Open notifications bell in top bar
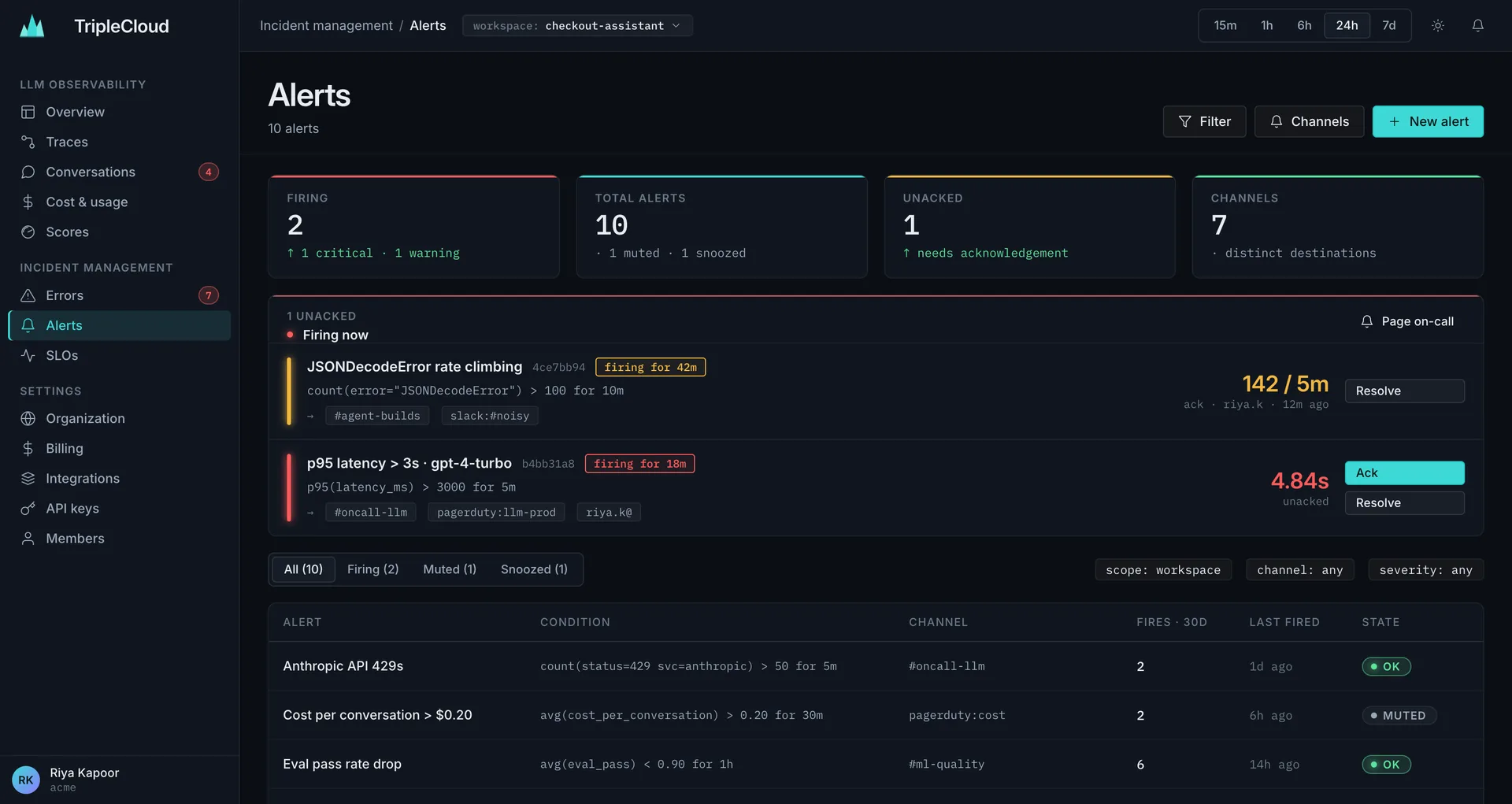This screenshot has width=1512, height=804. point(1478,25)
